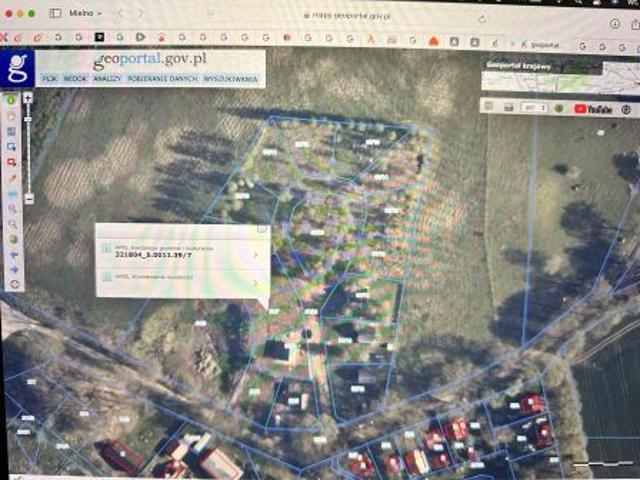The width and height of the screenshot is (640, 480).
Task: Open the ANALIZY menu
Action: coord(107,78)
